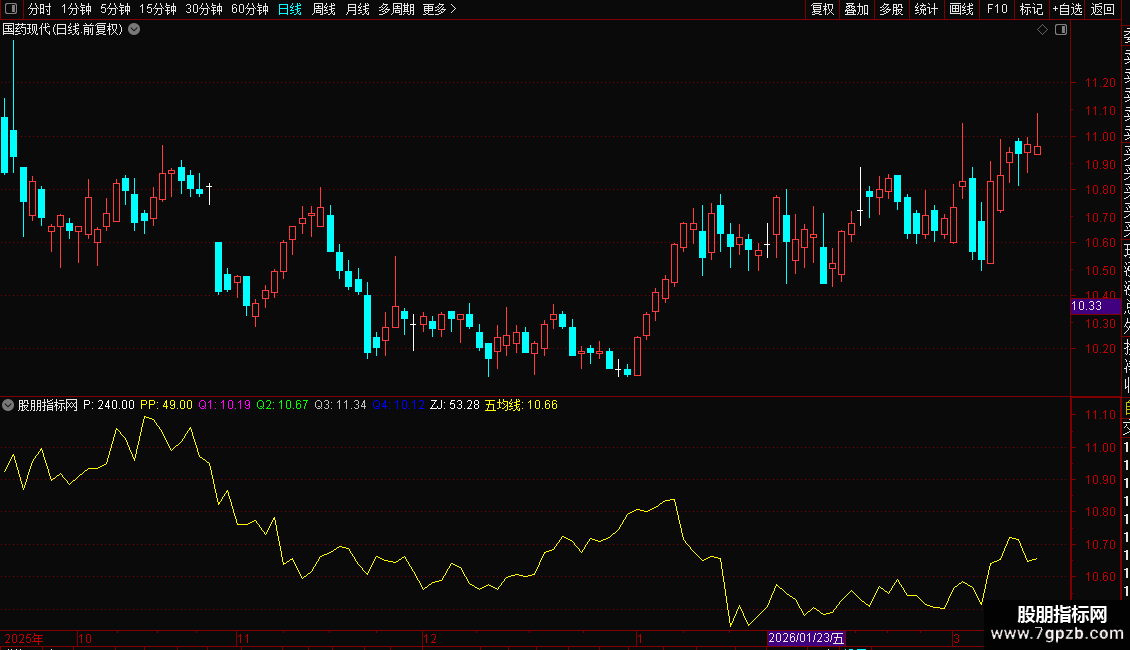Click the P: 240.00 indicator value
Viewport: 1130px width, 650px height.
(x=109, y=405)
